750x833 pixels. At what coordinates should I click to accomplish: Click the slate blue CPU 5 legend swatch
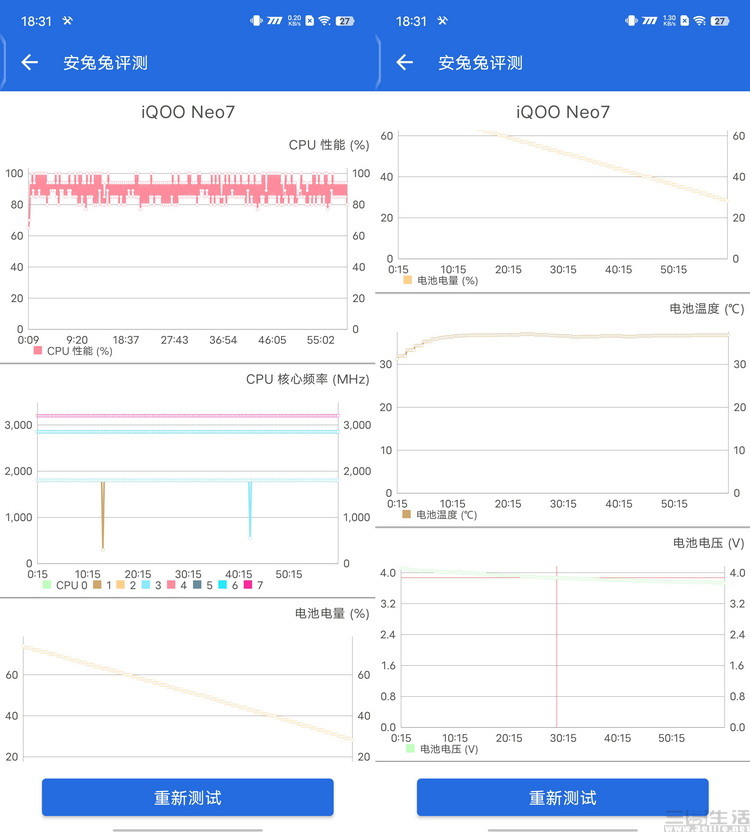tap(197, 585)
